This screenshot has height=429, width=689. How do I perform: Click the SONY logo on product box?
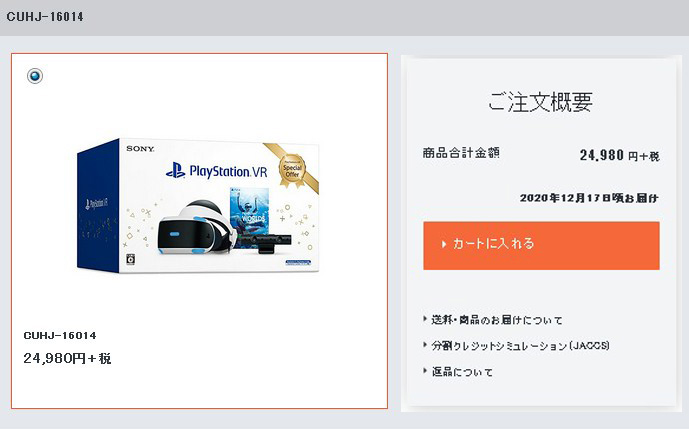pyautogui.click(x=140, y=149)
